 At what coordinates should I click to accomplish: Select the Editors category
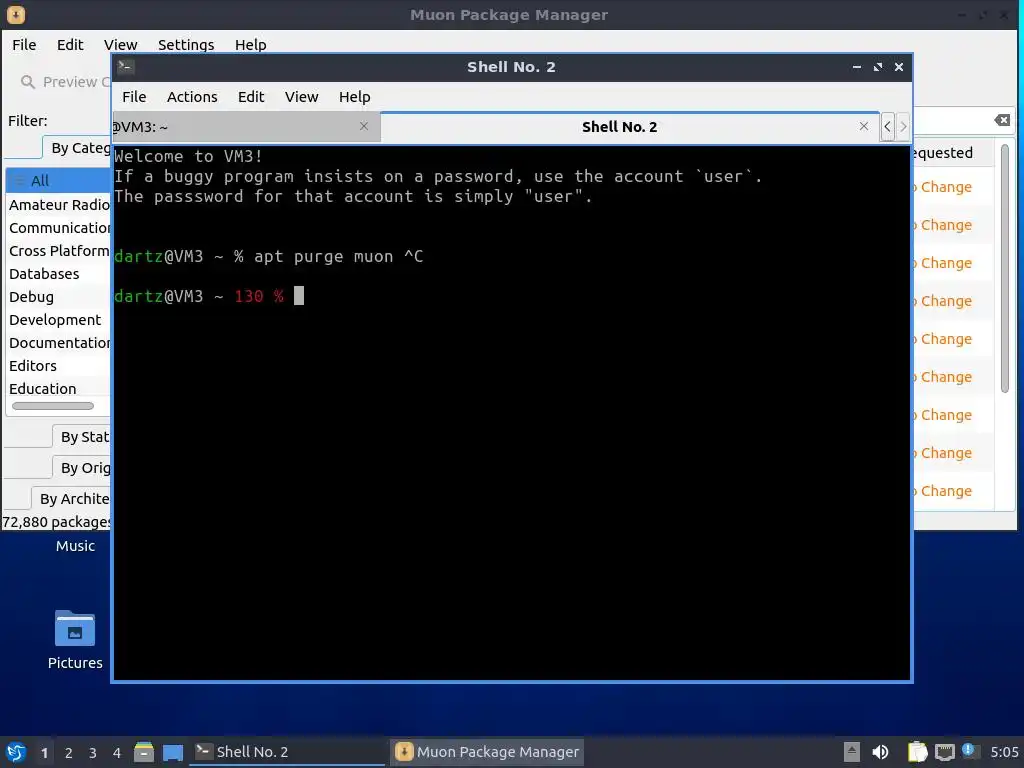click(59, 366)
